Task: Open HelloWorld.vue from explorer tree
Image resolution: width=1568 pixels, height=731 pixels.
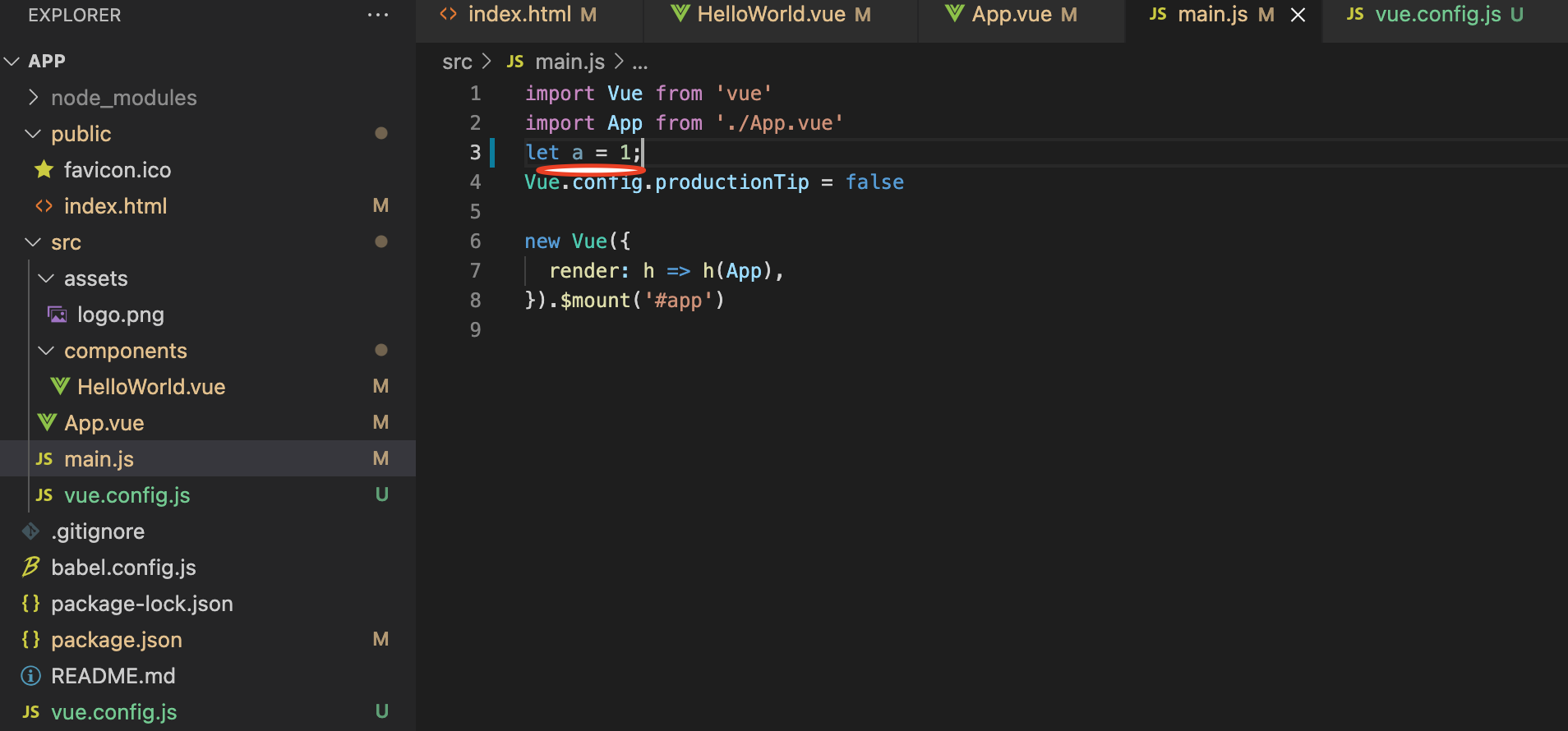Action: (151, 387)
